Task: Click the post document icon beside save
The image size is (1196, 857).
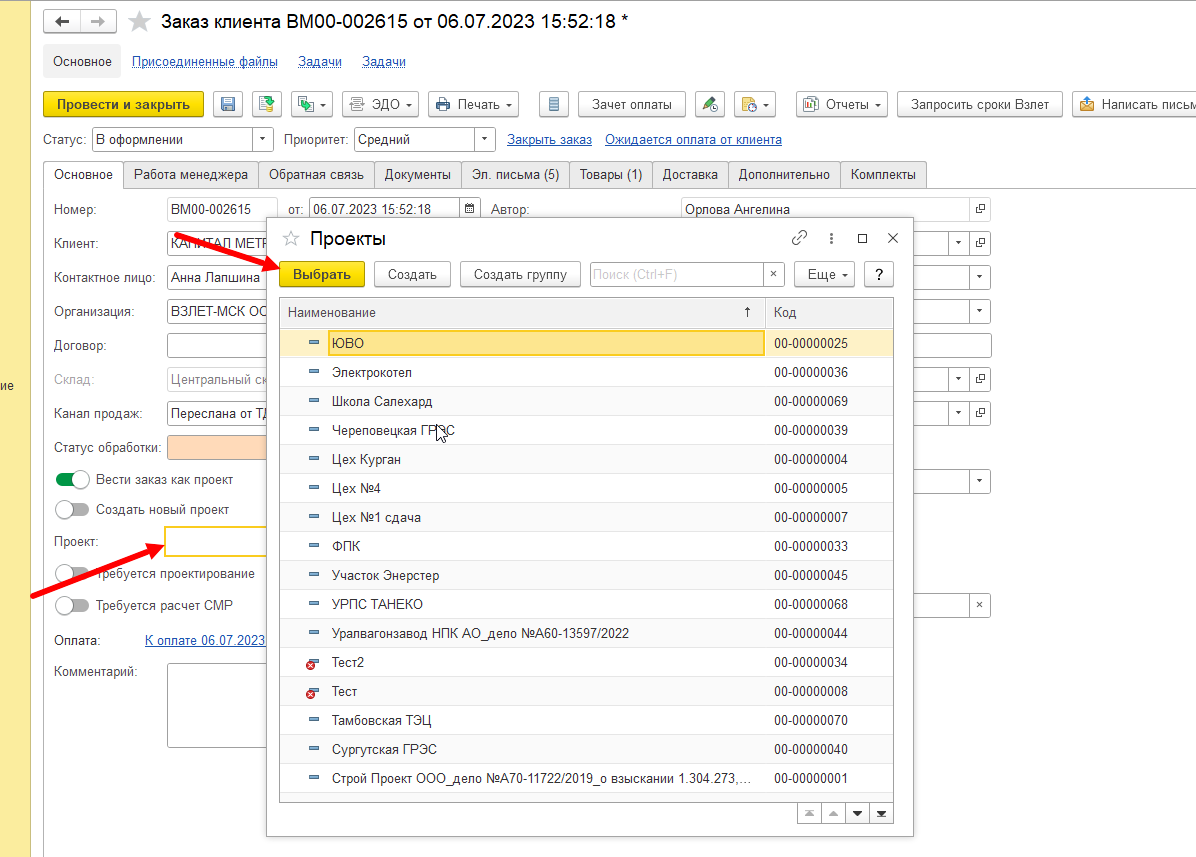Action: [x=267, y=104]
